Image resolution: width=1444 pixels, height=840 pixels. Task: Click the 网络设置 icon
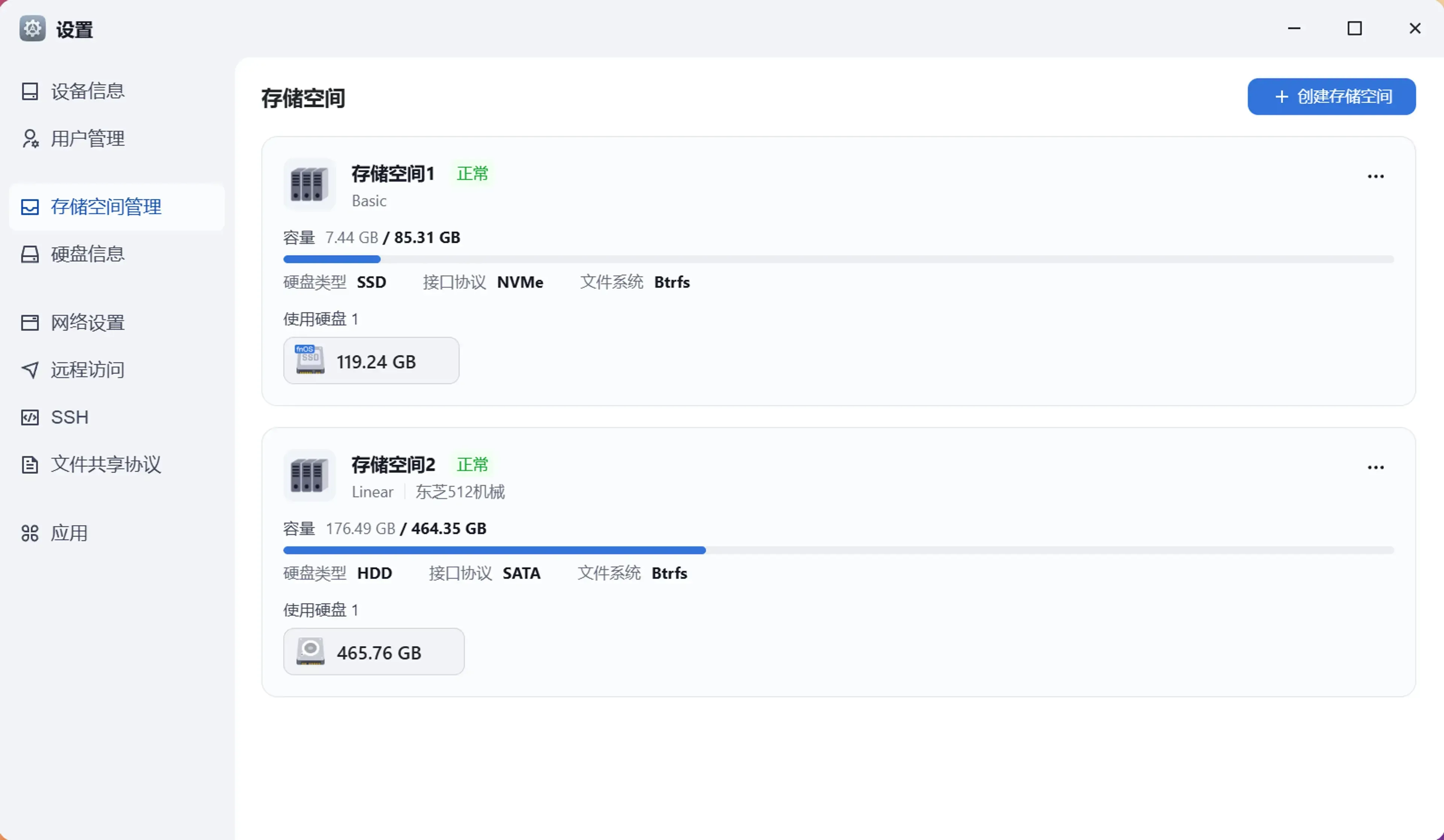point(30,323)
